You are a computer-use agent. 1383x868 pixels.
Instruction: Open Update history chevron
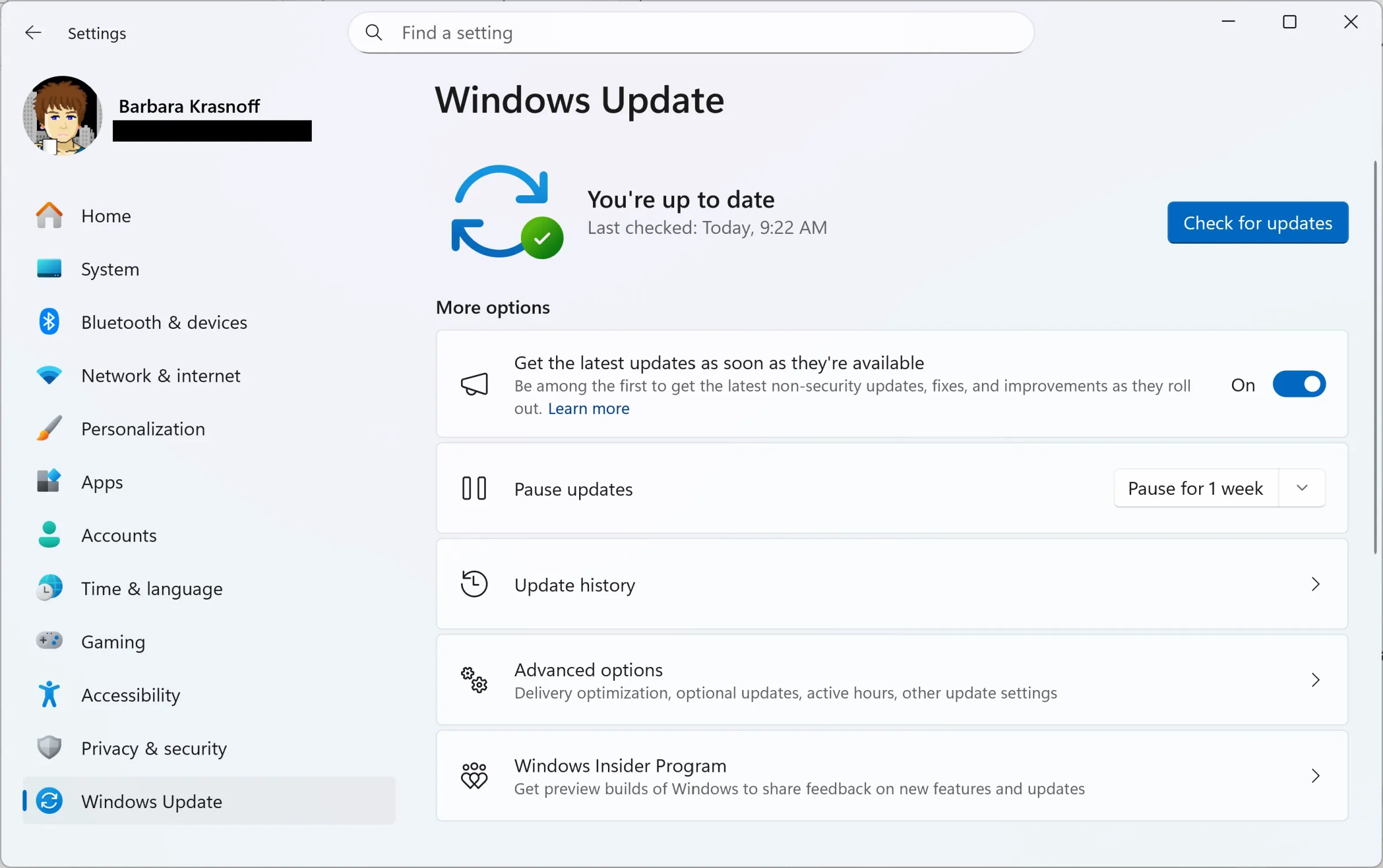click(1315, 585)
